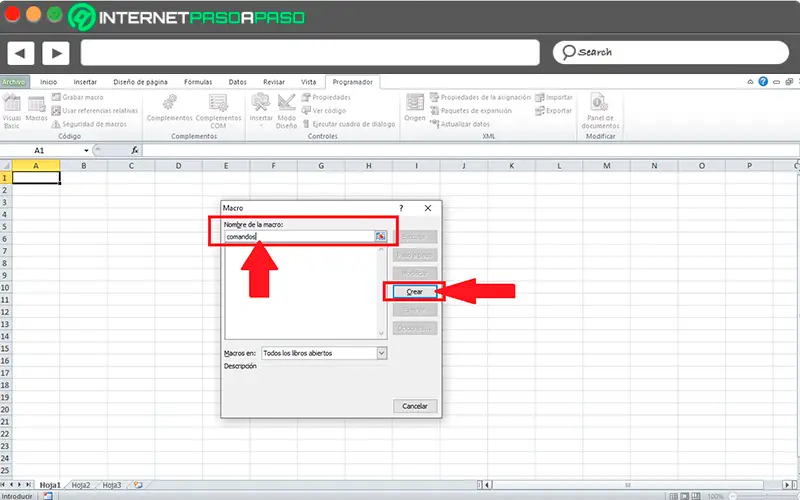
Task: Open Panel de documentos
Action: coord(600,111)
